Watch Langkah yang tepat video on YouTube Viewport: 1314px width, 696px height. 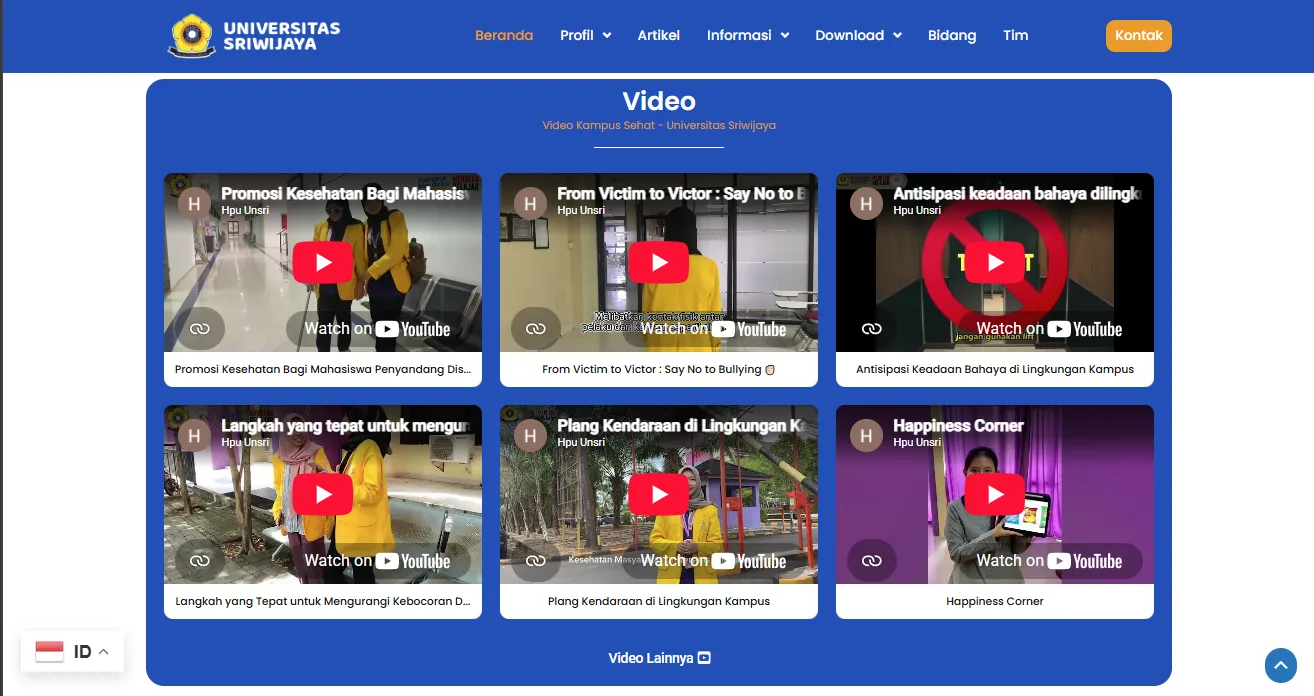coord(378,561)
